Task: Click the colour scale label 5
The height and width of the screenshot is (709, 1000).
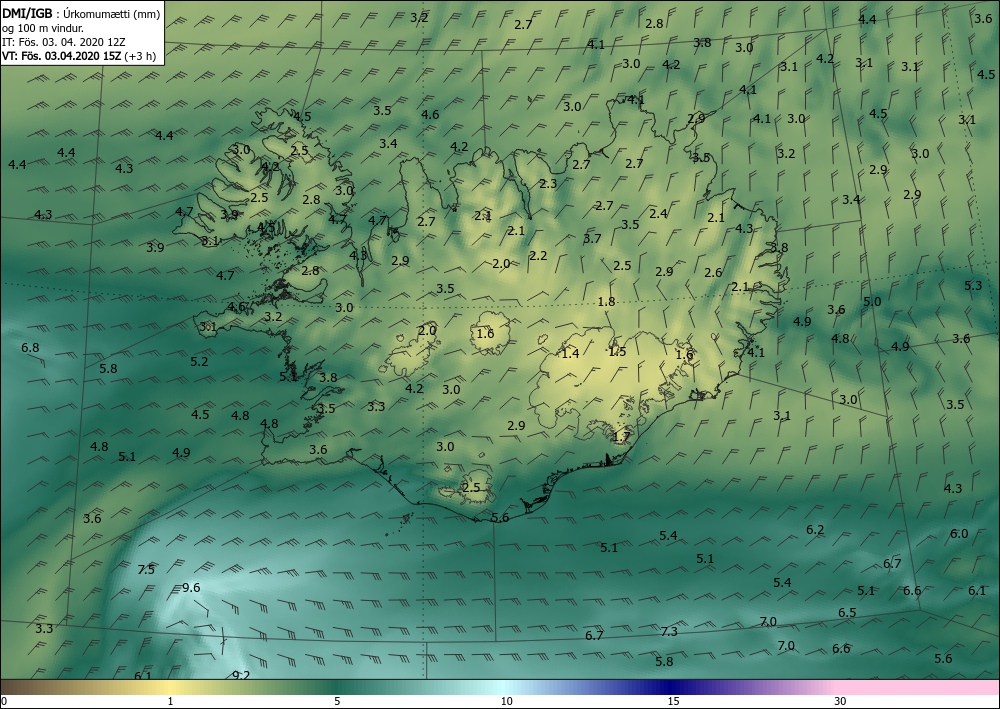Action: click(x=337, y=702)
